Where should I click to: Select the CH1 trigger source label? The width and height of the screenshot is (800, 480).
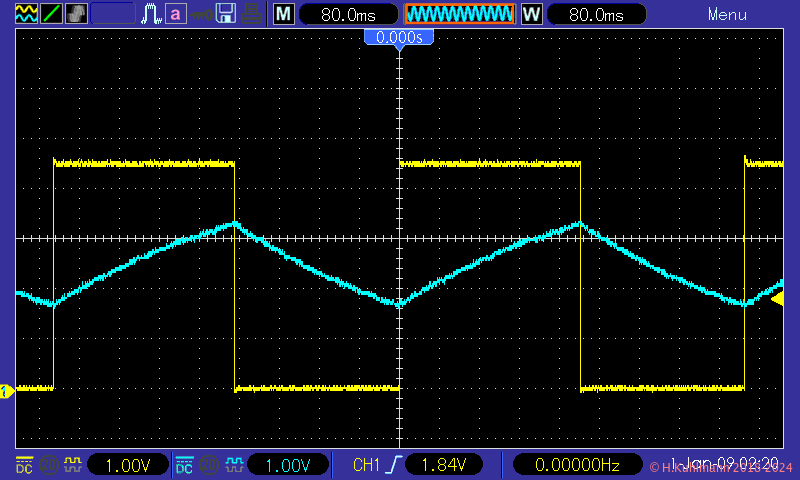368,465
